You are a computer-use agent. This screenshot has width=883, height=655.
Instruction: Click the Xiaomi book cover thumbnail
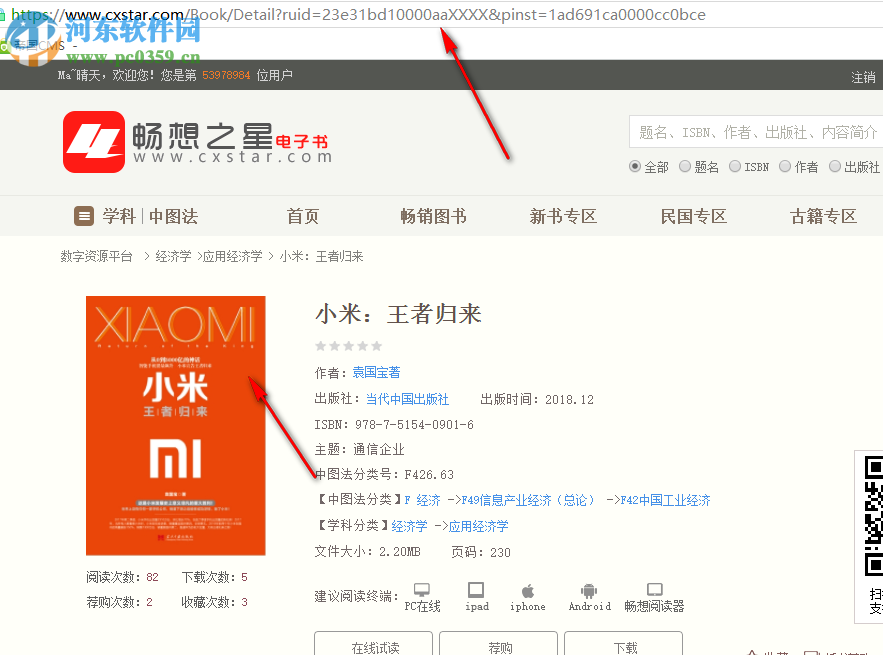[x=176, y=426]
